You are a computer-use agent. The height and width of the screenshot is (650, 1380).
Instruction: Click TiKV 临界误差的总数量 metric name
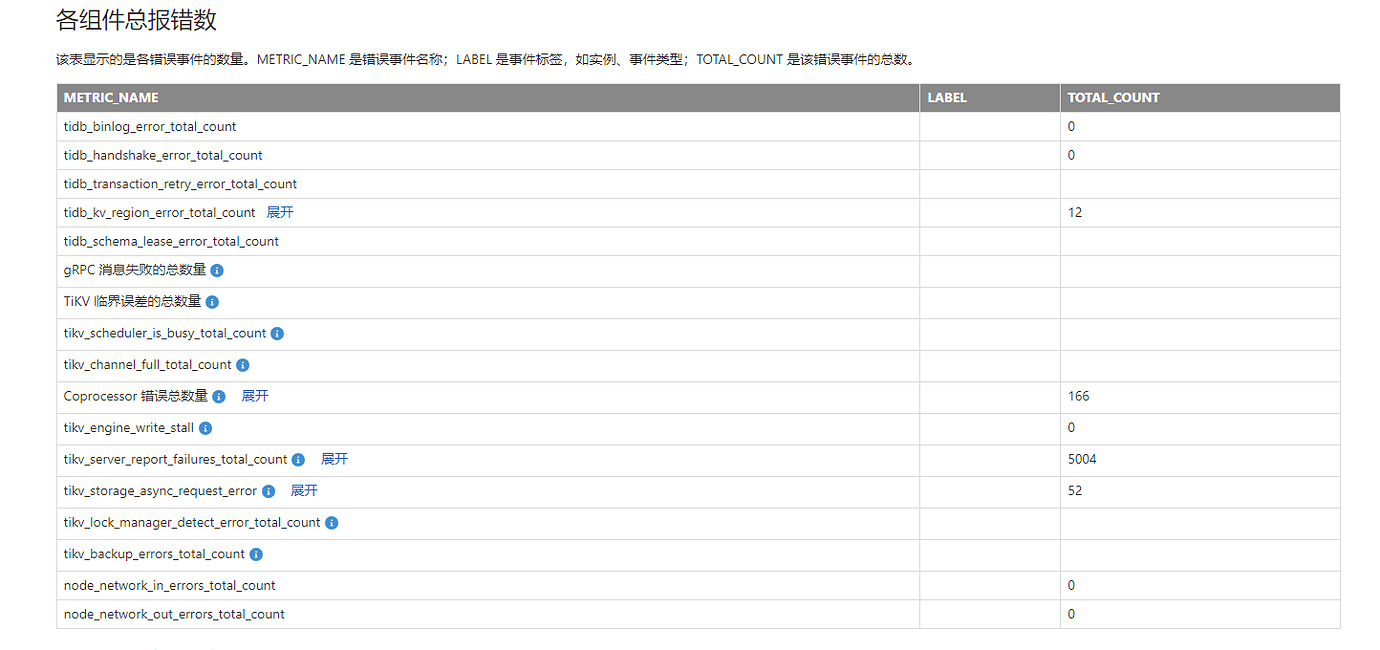pos(132,301)
